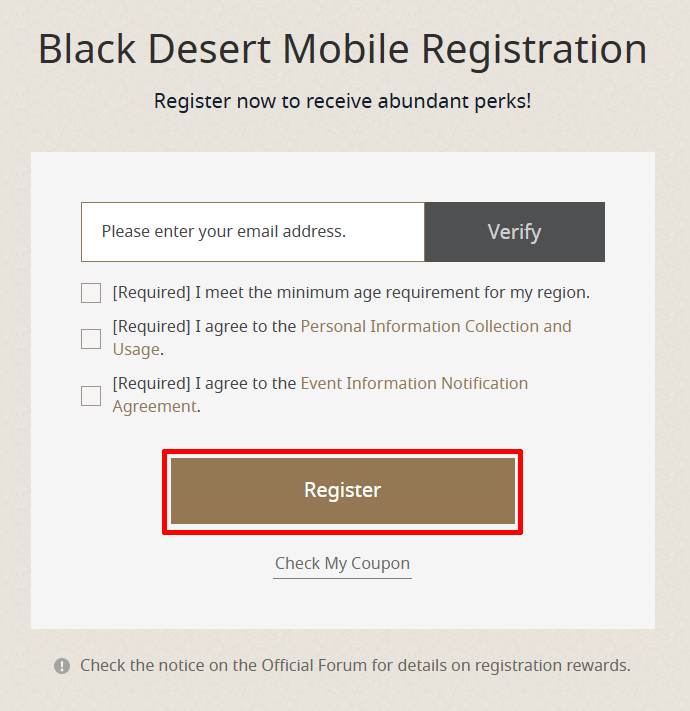Click the minimum age requirement label text
The image size is (690, 711).
click(392, 293)
